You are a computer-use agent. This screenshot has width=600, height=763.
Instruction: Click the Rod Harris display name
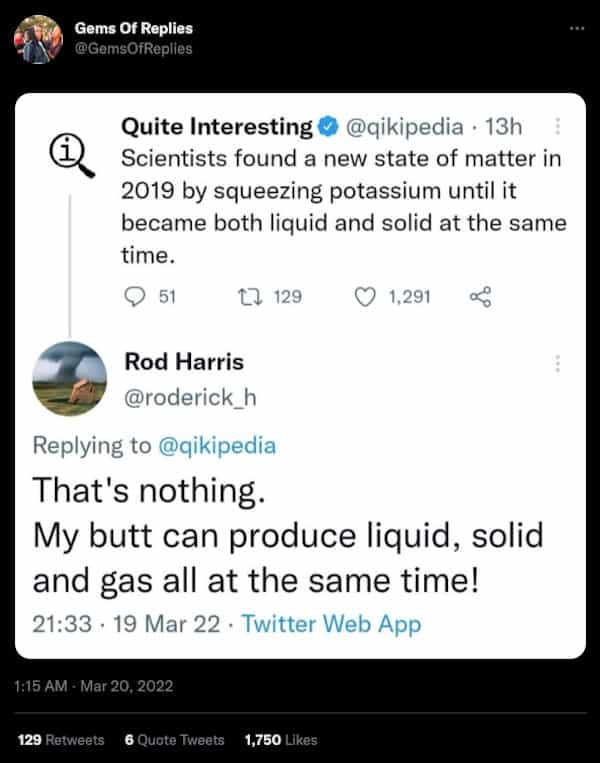(183, 361)
